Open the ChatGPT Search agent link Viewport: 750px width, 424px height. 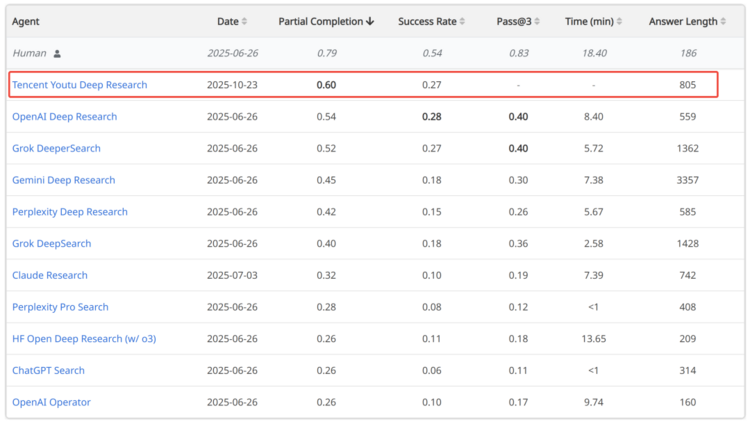[49, 371]
